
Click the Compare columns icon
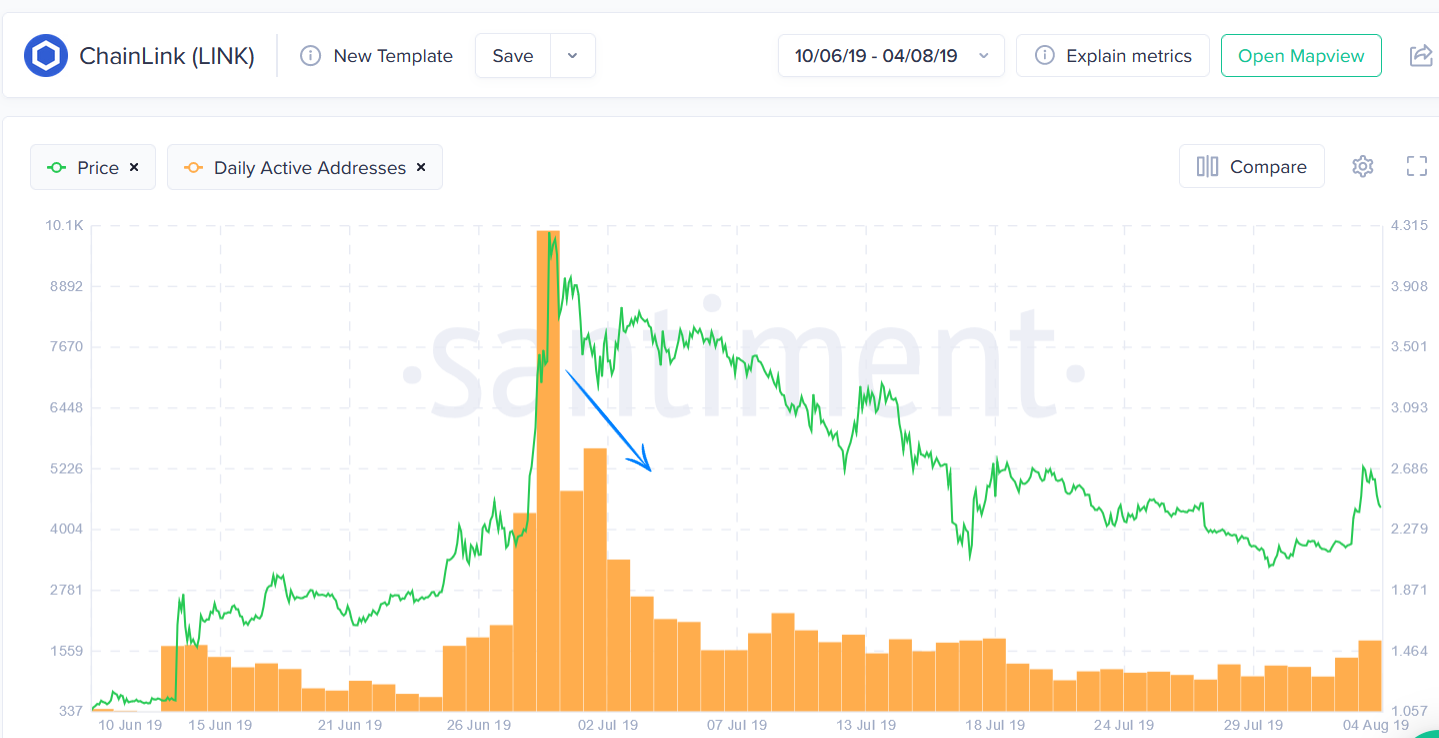point(1207,167)
